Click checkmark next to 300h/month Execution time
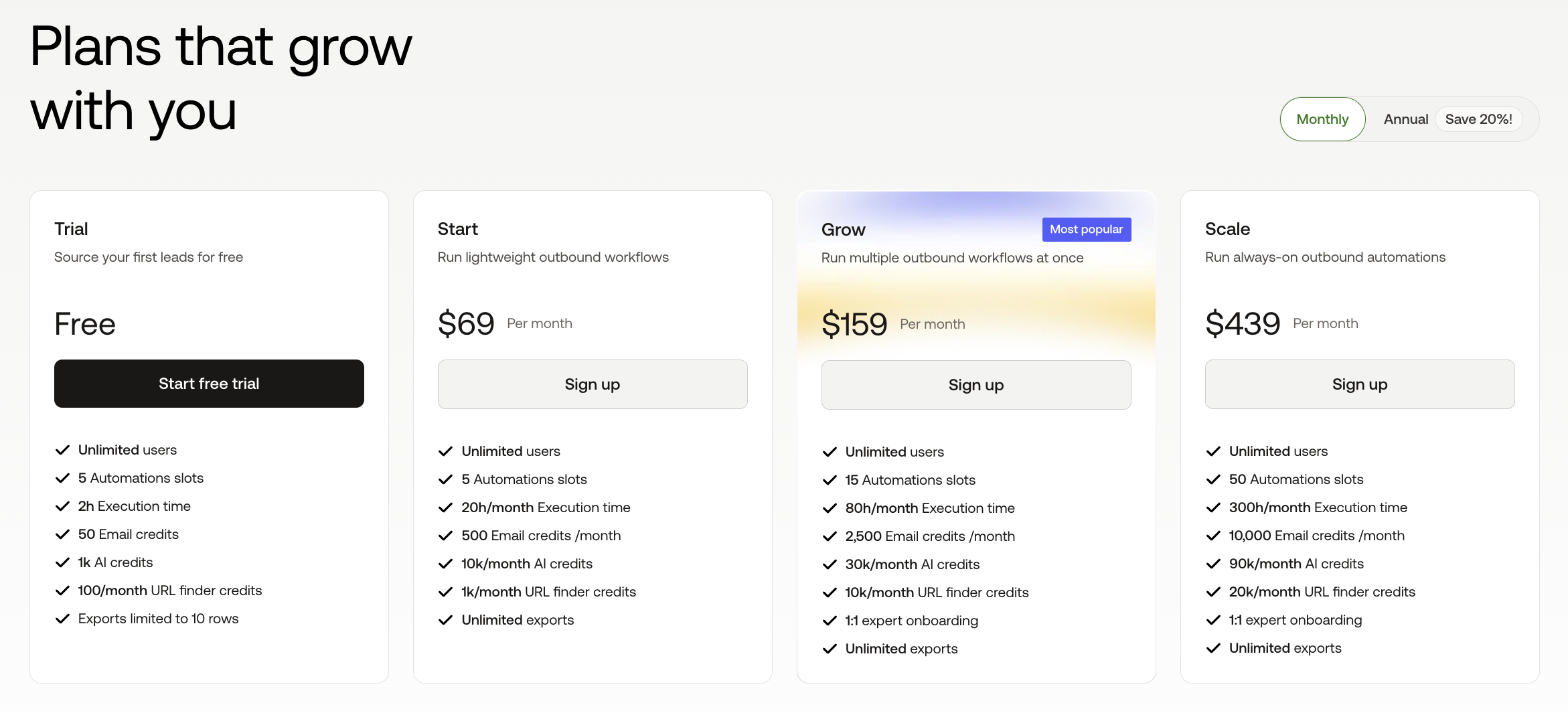 pos(1212,507)
